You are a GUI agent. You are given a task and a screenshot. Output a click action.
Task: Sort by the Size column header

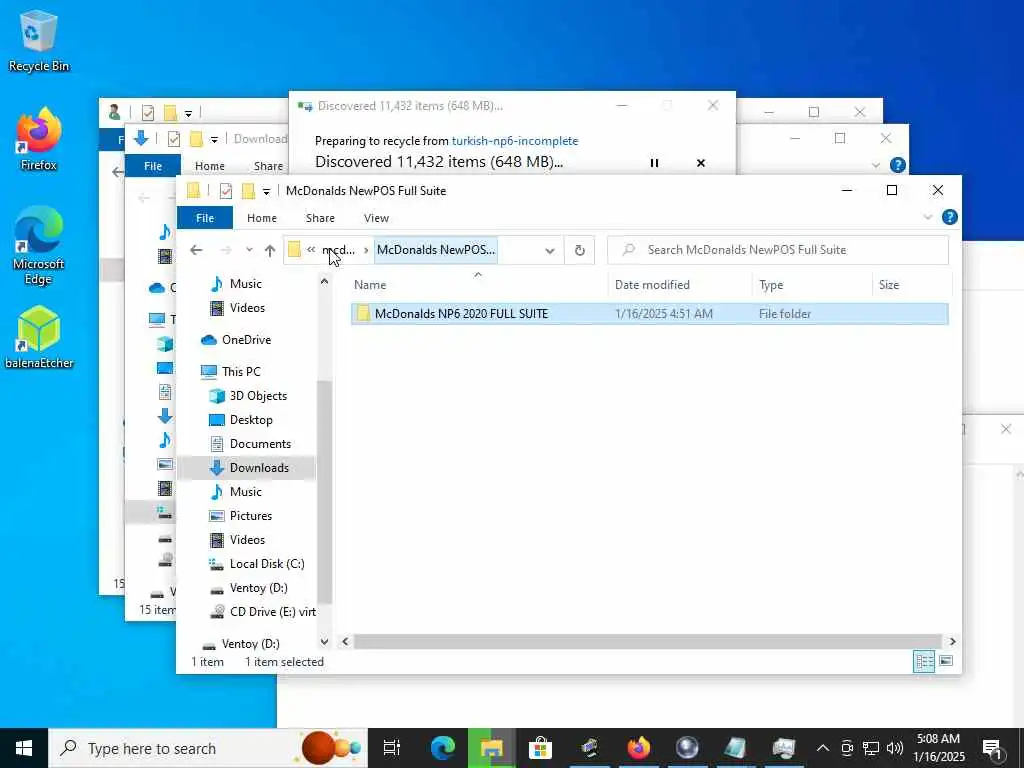click(x=888, y=285)
